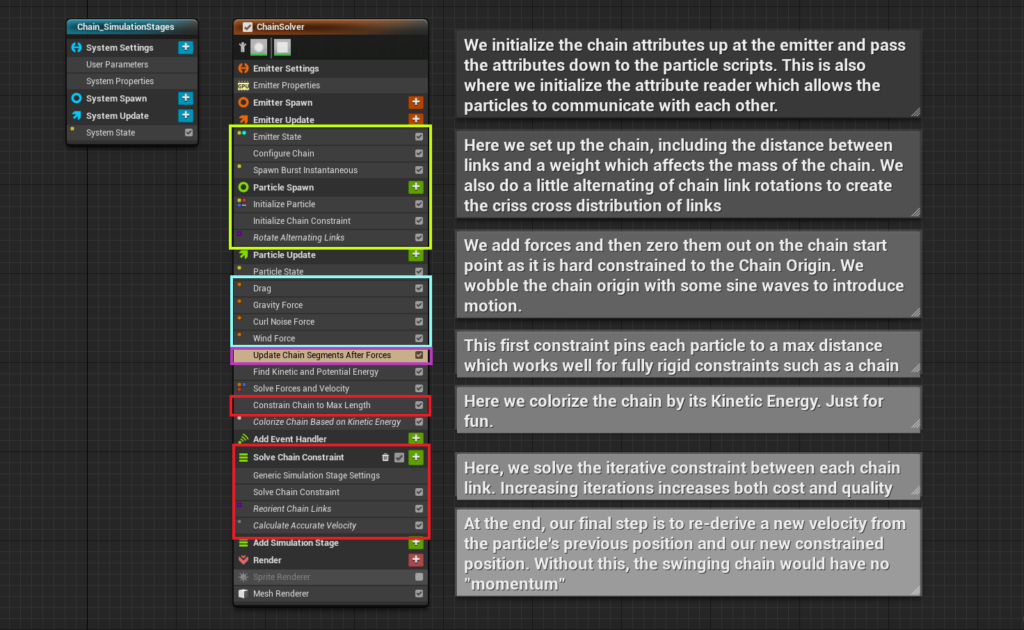Delete the Solve Chain Constraint stage via trash icon

click(x=385, y=458)
